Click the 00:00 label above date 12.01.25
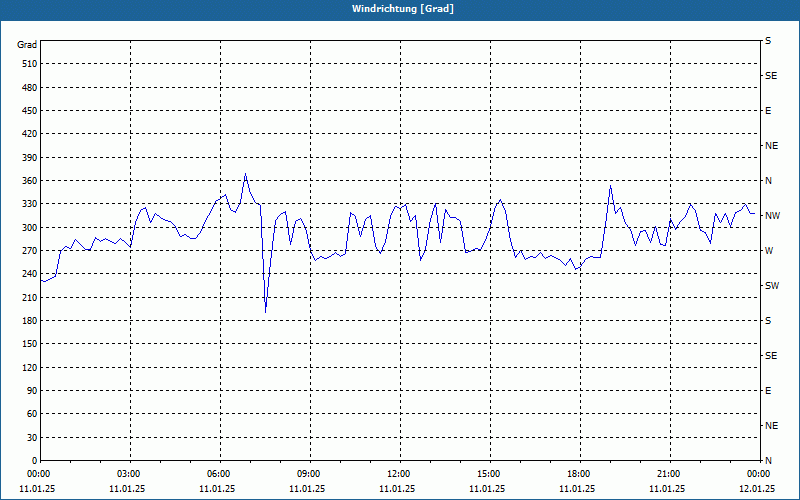This screenshot has height=500, width=800. 758,474
